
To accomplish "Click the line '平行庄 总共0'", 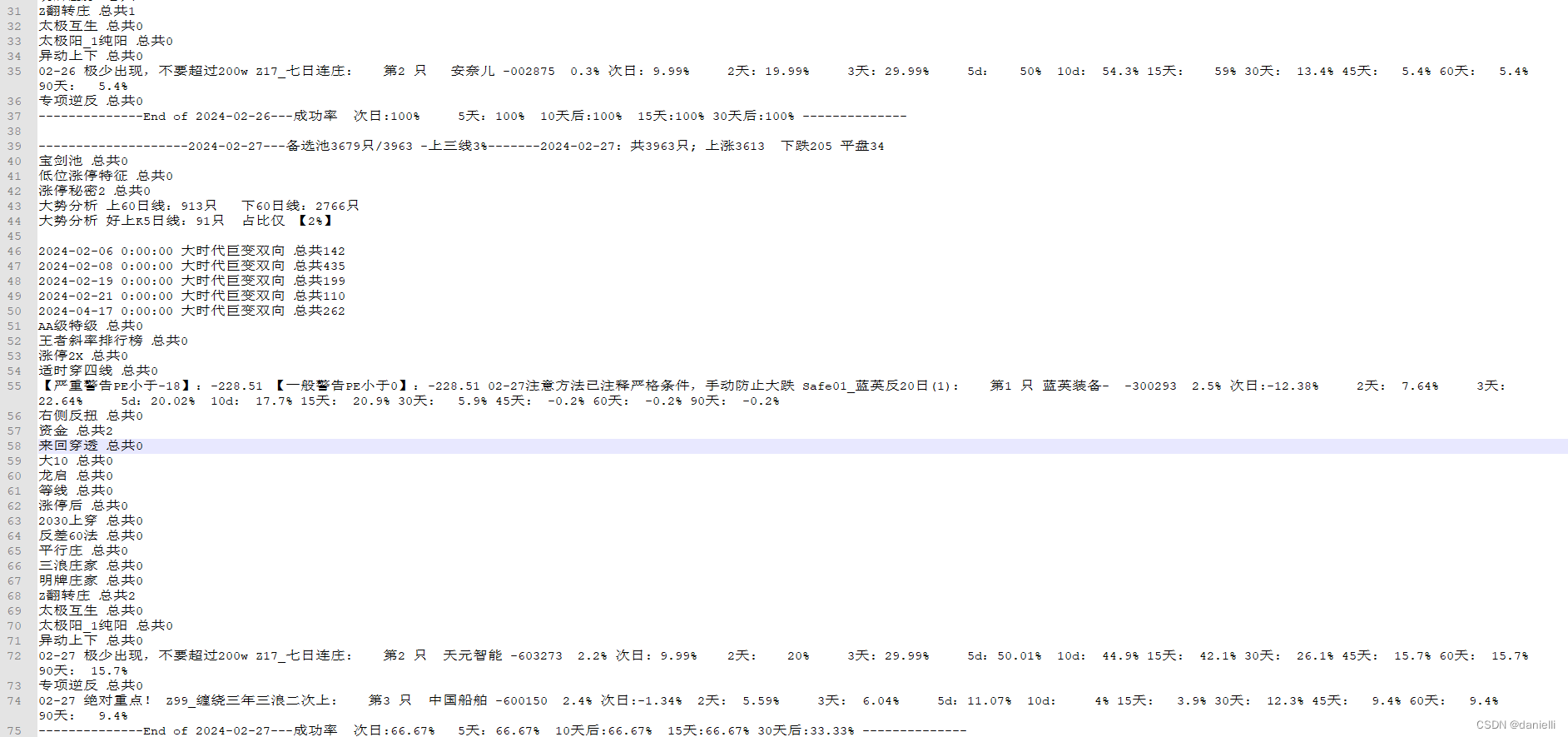I will point(83,550).
